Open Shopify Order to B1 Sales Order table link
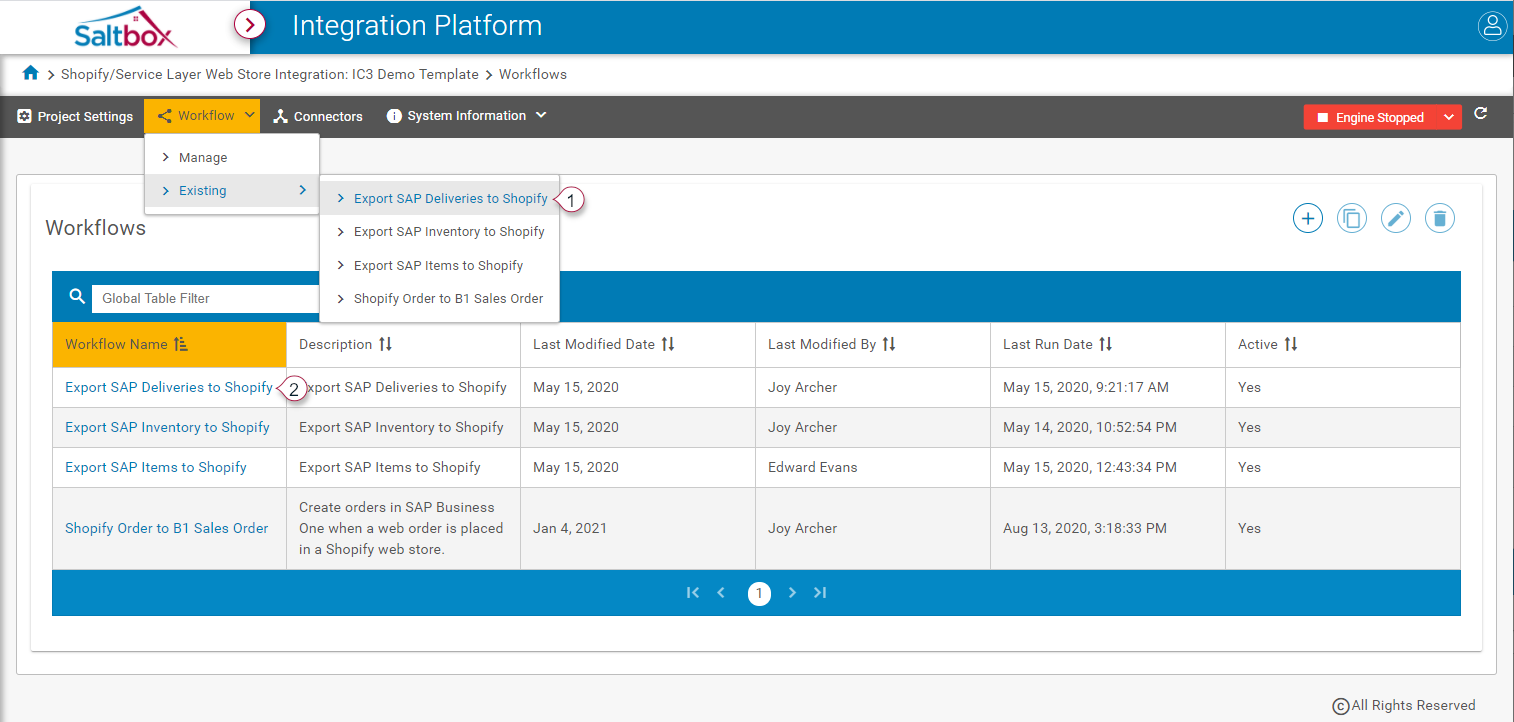This screenshot has height=722, width=1514. [167, 528]
